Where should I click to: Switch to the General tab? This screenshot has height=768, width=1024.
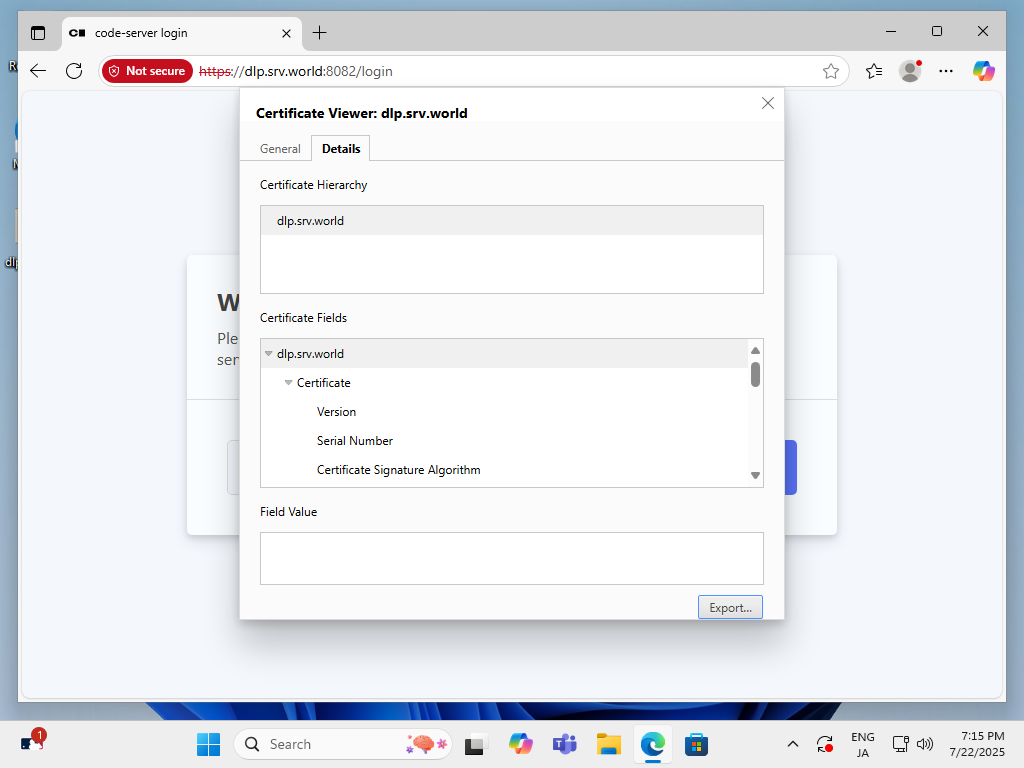point(279,148)
